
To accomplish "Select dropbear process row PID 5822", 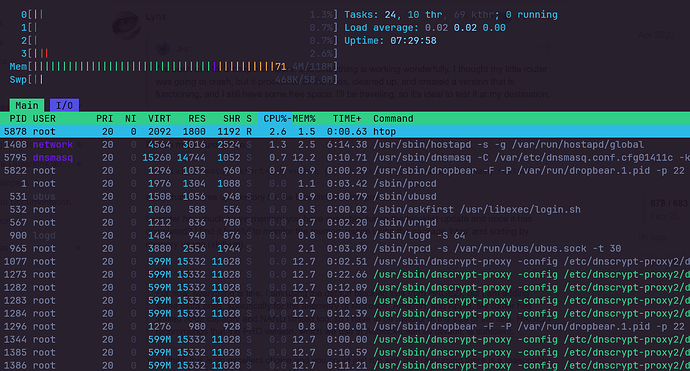I will (x=345, y=171).
